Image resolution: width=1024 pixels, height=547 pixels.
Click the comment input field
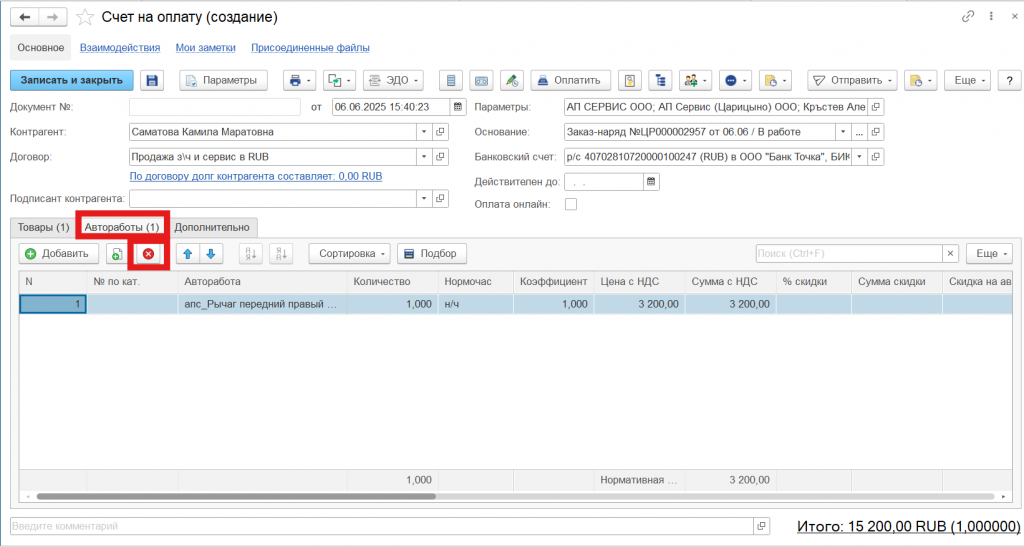point(380,526)
